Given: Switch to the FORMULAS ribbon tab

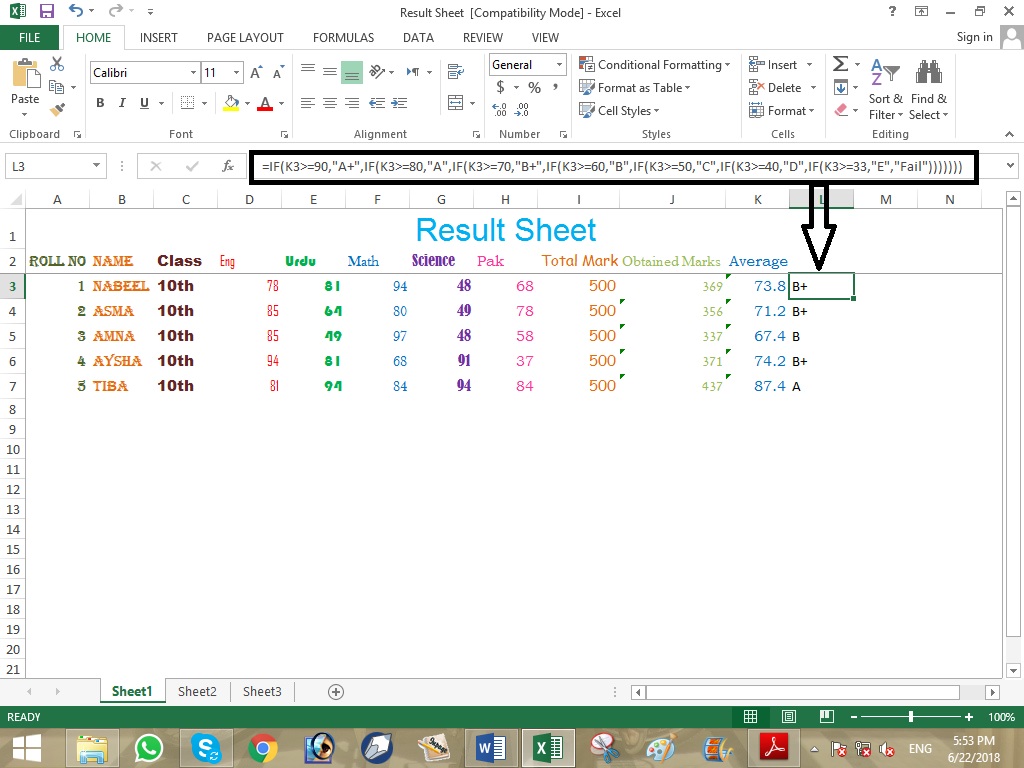Looking at the screenshot, I should (343, 37).
